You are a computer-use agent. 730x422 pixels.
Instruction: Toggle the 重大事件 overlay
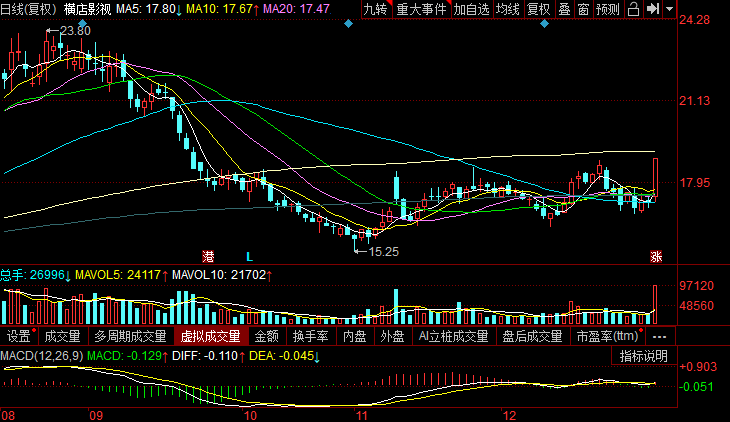coord(421,9)
